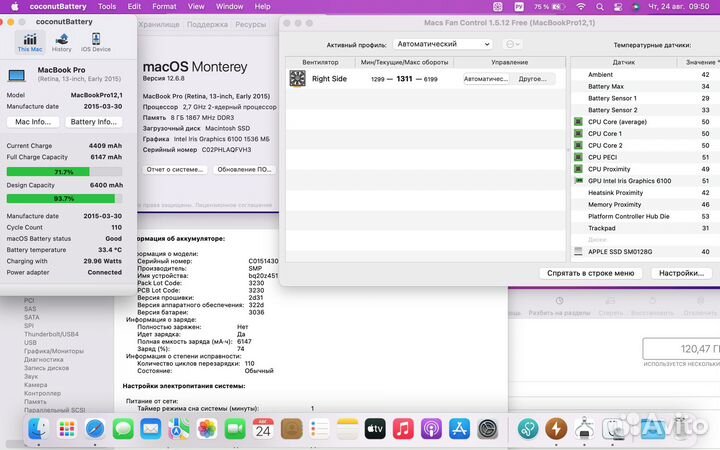Open the Wi-Fi menu bar icon

[x=581, y=6]
